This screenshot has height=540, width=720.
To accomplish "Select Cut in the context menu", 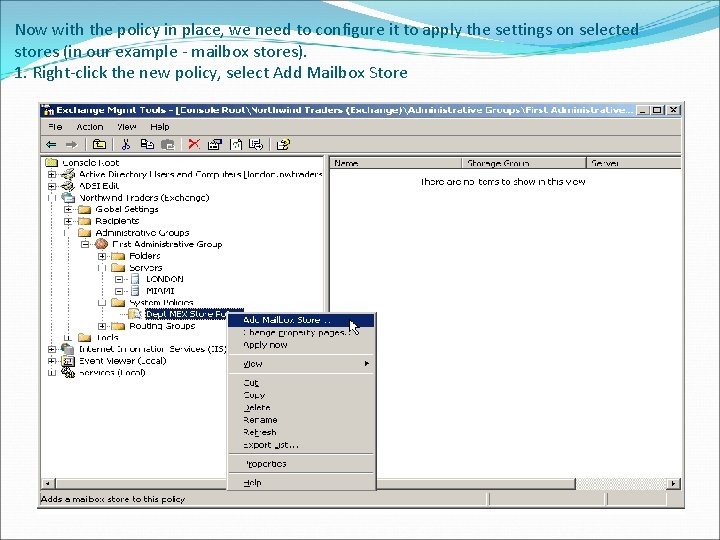I will click(x=302, y=382).
